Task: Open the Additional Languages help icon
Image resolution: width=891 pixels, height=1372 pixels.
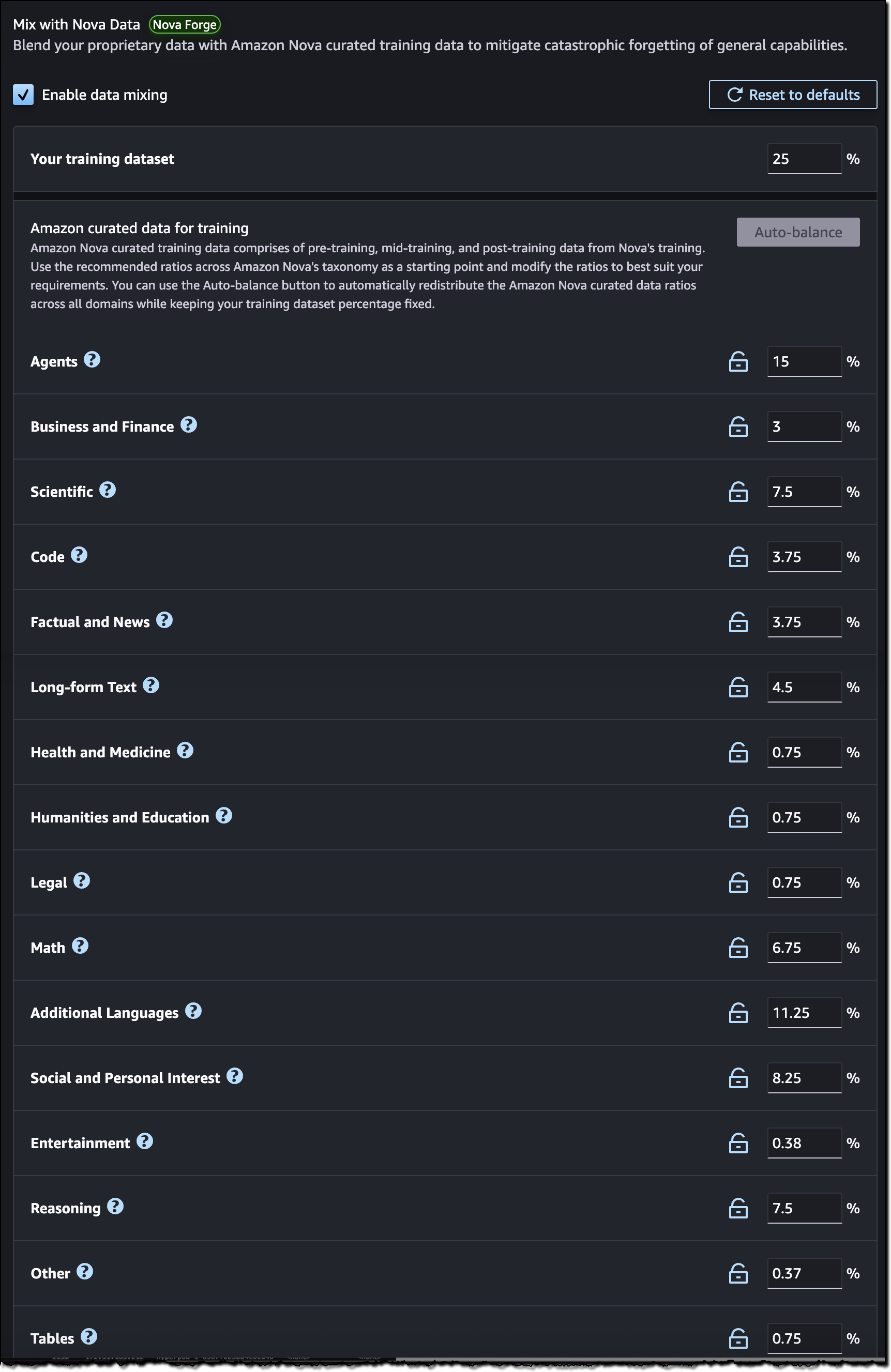Action: [193, 1011]
